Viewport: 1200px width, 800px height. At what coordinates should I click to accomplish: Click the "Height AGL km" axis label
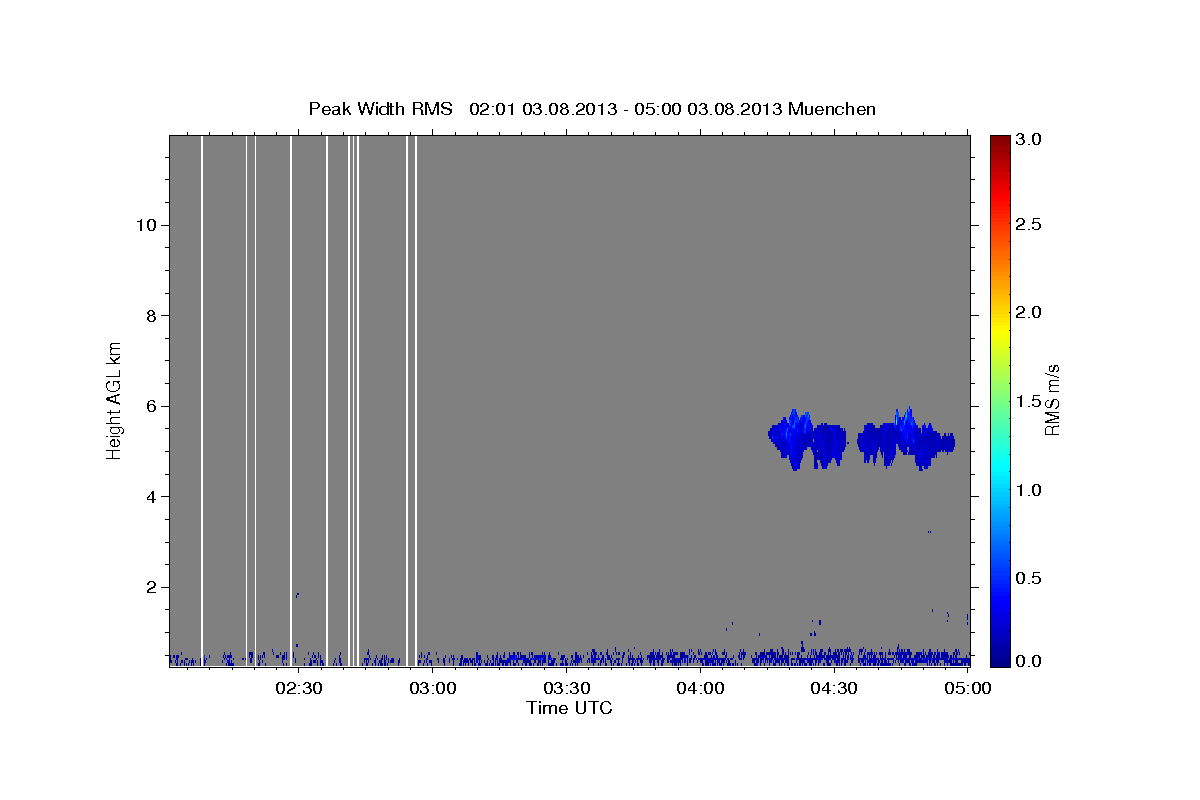(x=115, y=400)
